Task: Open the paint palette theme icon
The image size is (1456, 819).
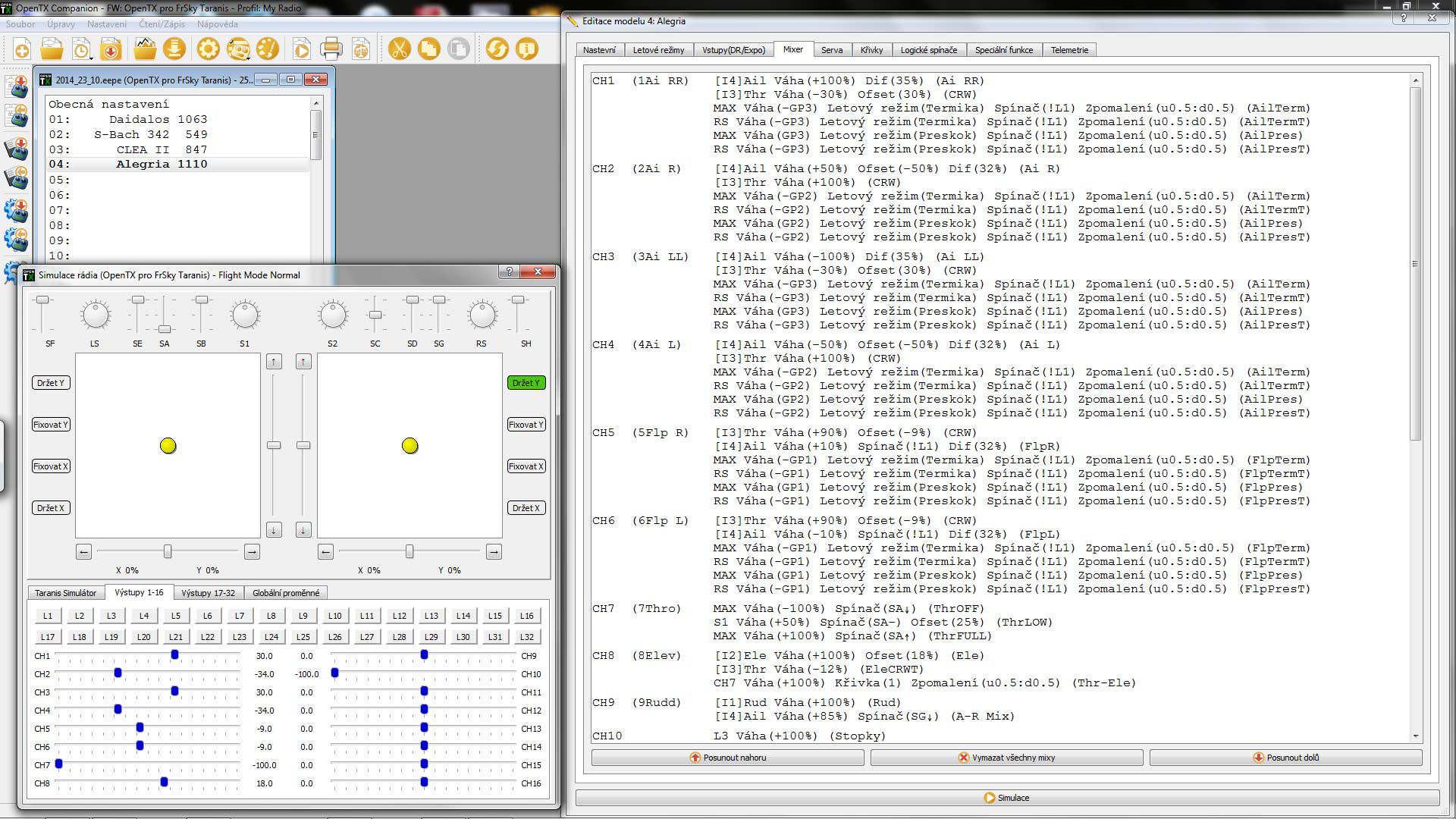Action: [x=268, y=50]
